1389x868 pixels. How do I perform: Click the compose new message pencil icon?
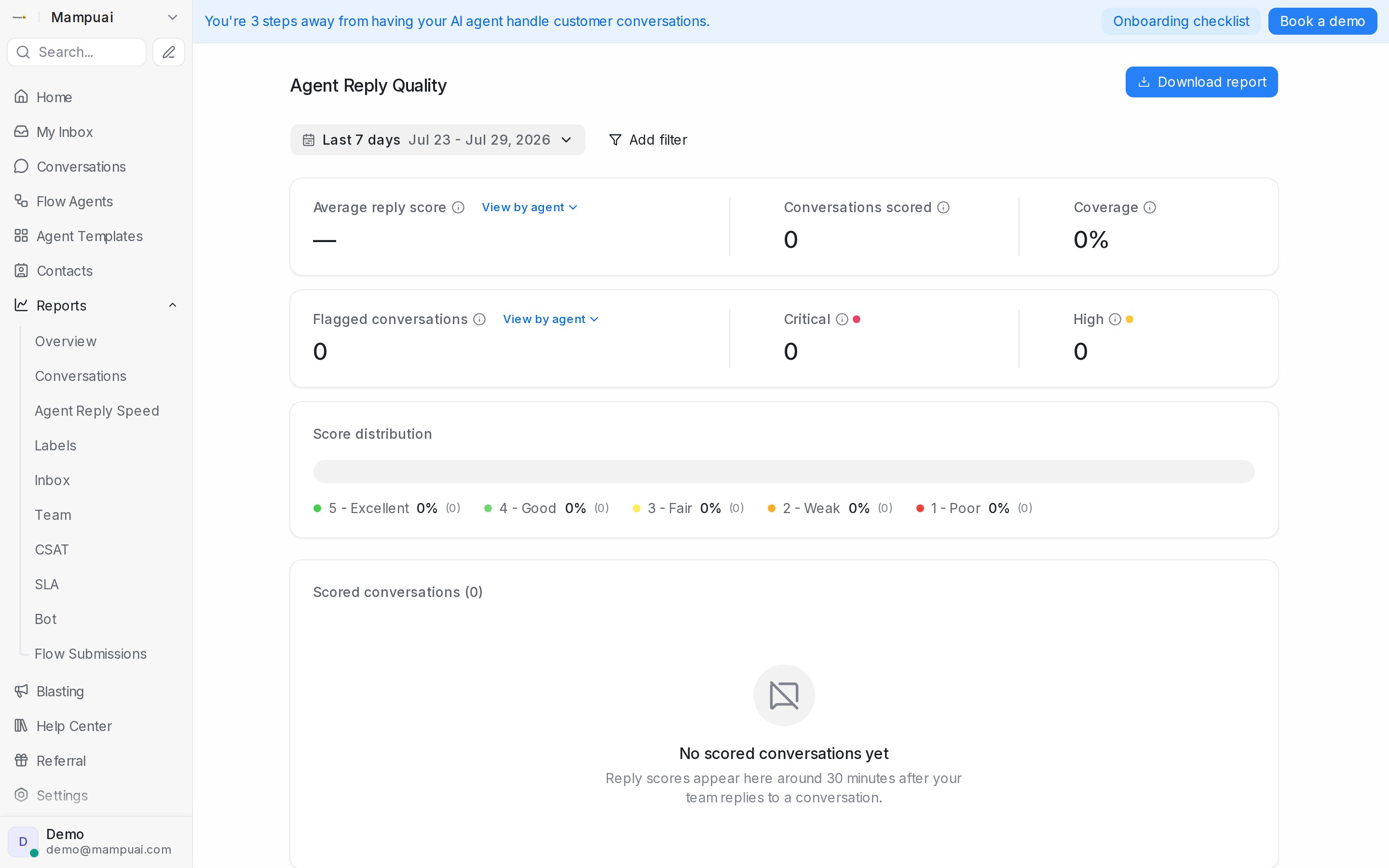(169, 52)
